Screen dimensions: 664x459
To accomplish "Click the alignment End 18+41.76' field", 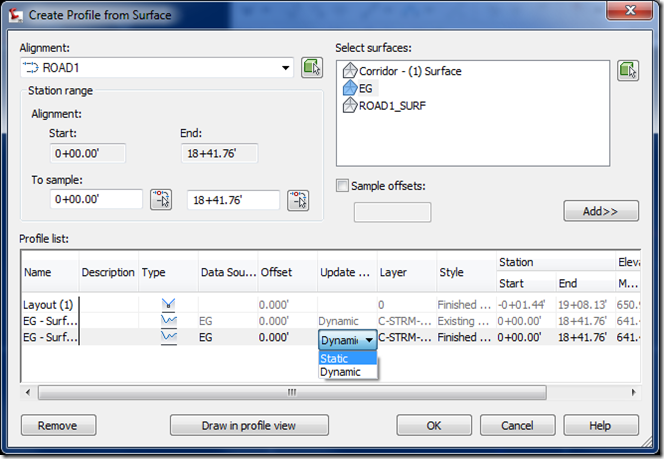I will (x=219, y=153).
